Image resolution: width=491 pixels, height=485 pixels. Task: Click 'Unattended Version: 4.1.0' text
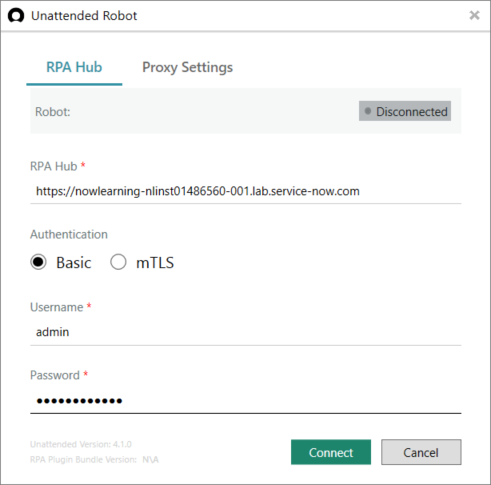pos(81,444)
